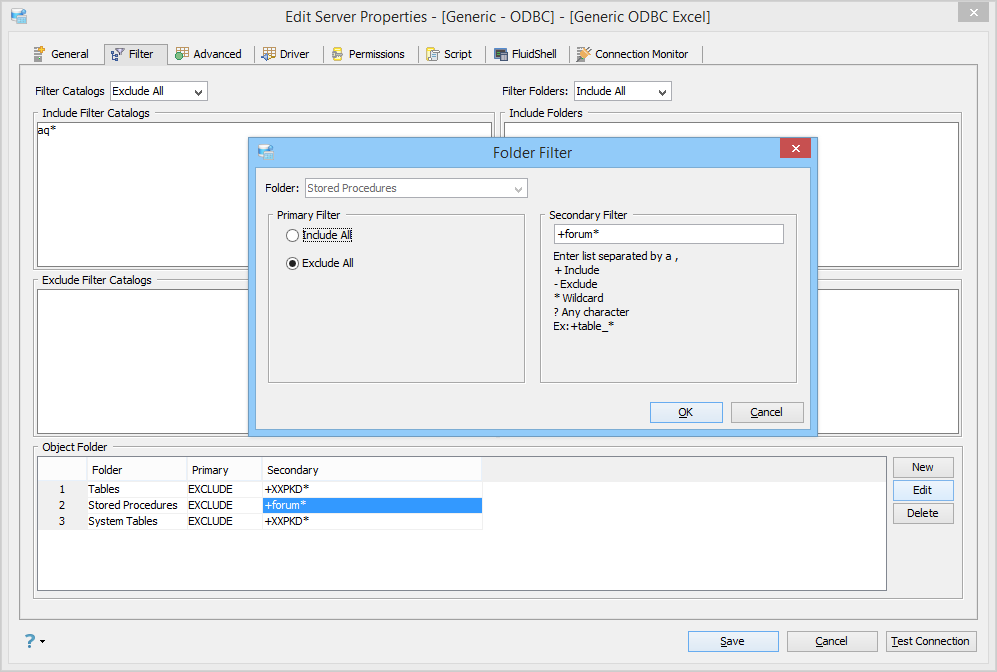Click the Exclude Filter Catalogs text area
Screen dimensions: 997x672
tap(142, 361)
